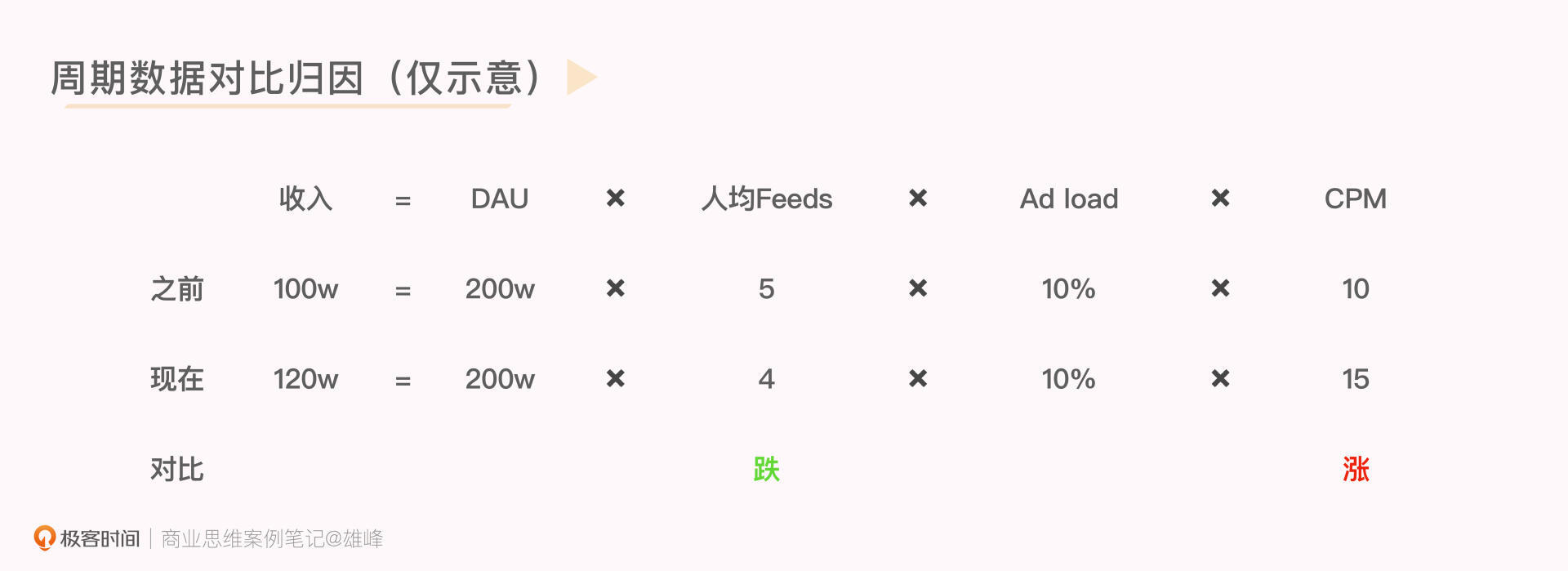Click multiplication sign right of 200w in 之前 row
Image resolution: width=1568 pixels, height=571 pixels.
tap(616, 288)
